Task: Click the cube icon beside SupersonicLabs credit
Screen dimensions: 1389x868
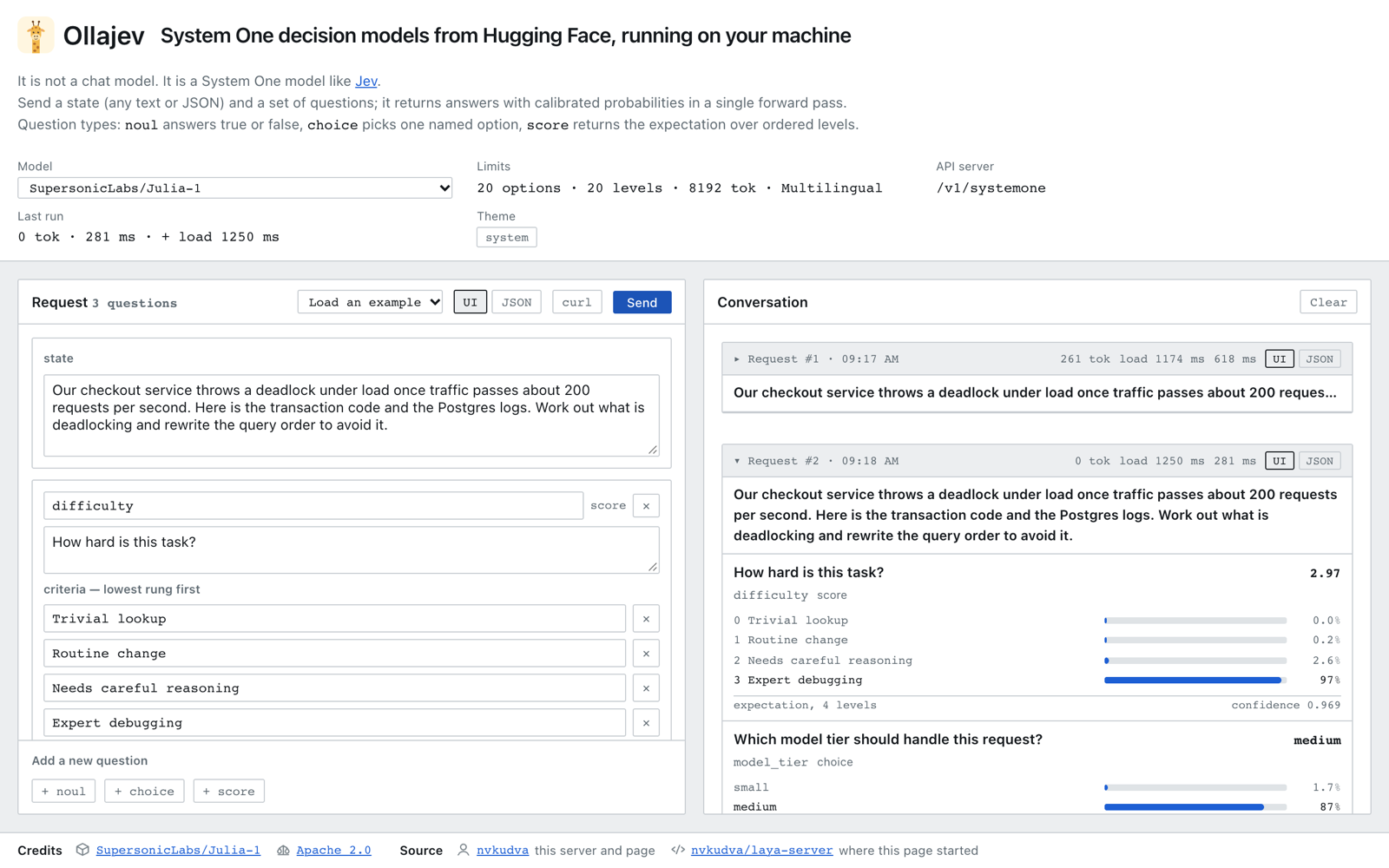Action: point(82,850)
